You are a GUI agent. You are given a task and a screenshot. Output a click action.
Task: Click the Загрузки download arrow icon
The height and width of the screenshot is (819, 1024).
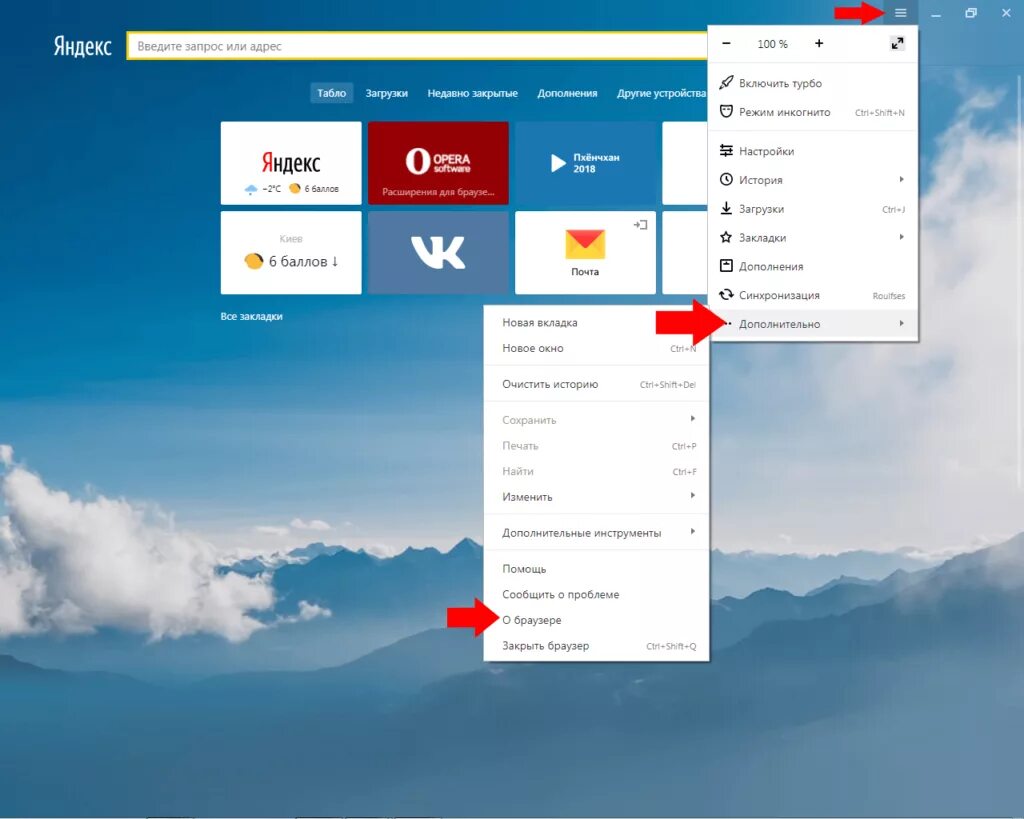point(726,208)
